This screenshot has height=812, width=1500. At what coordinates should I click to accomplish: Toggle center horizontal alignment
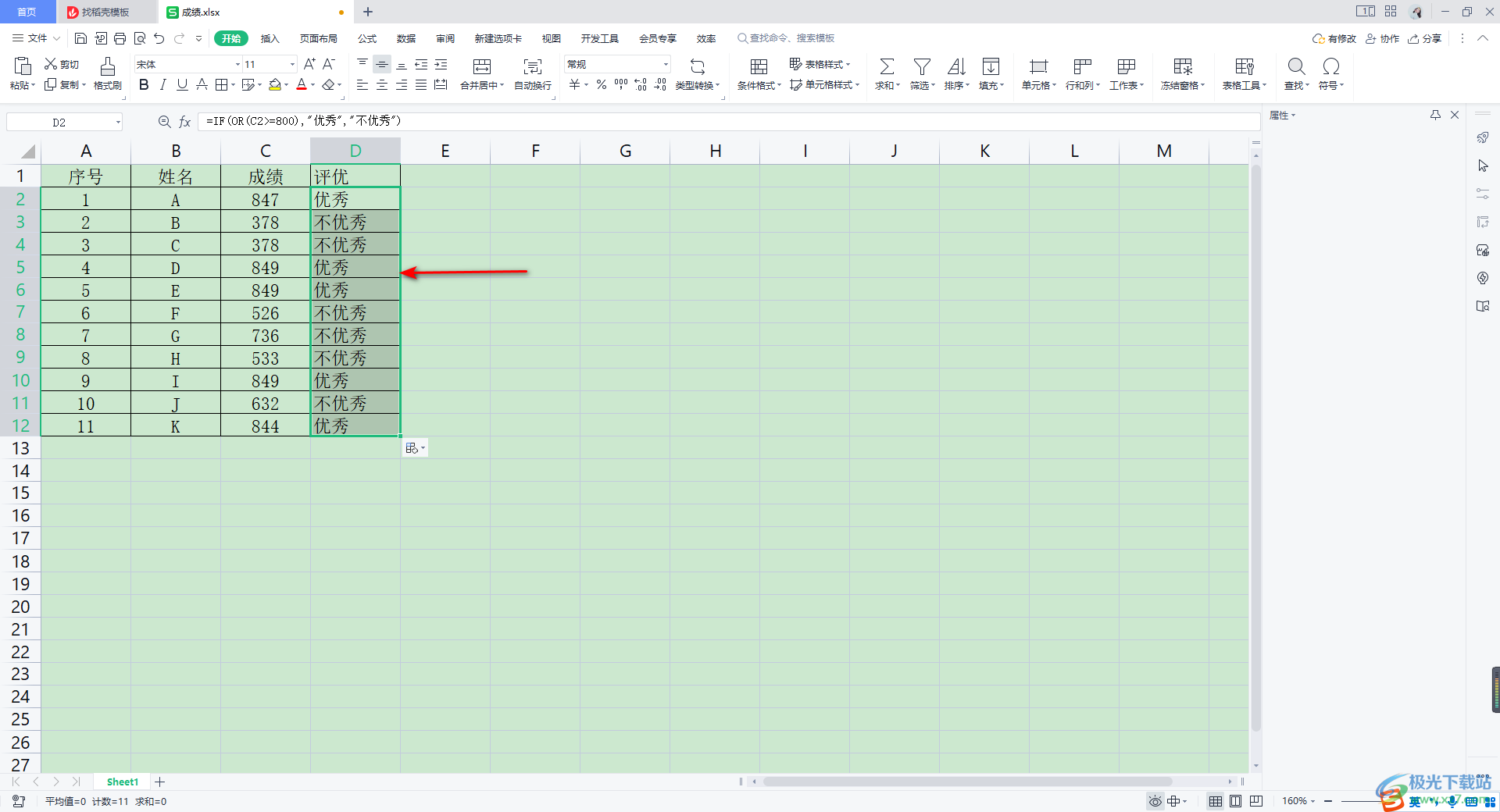(x=382, y=84)
